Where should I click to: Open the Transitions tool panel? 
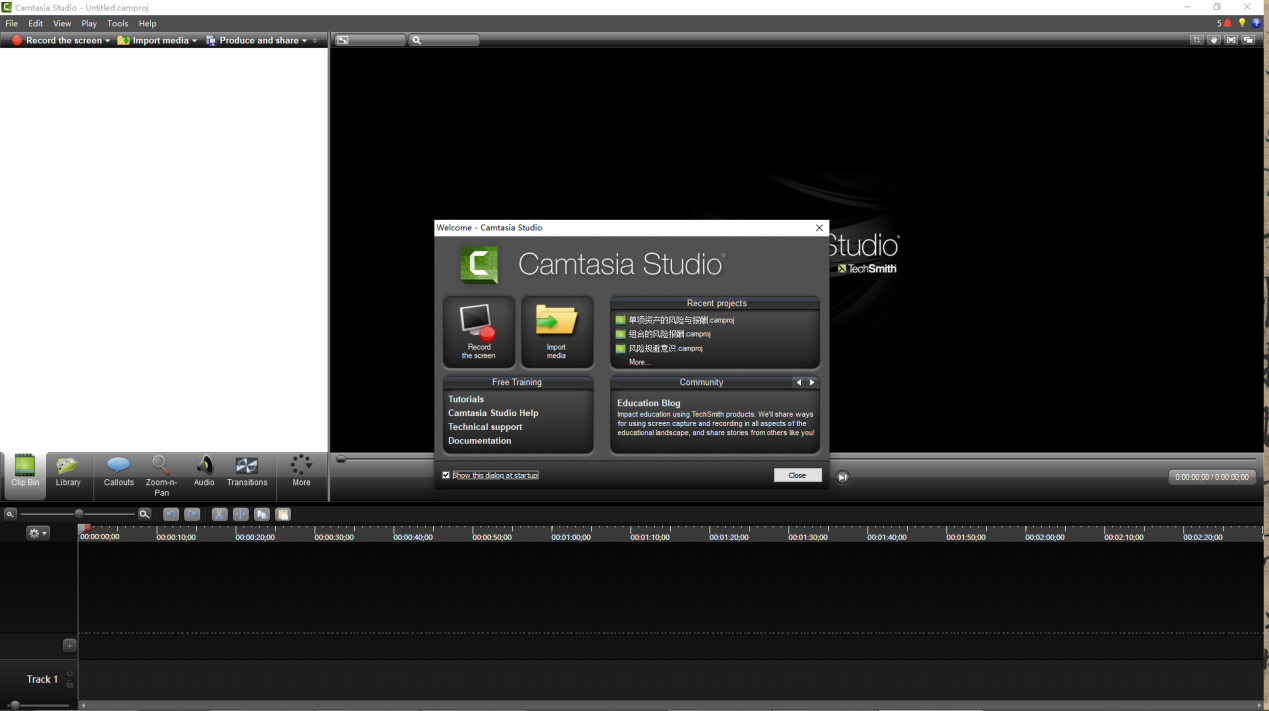pyautogui.click(x=247, y=471)
